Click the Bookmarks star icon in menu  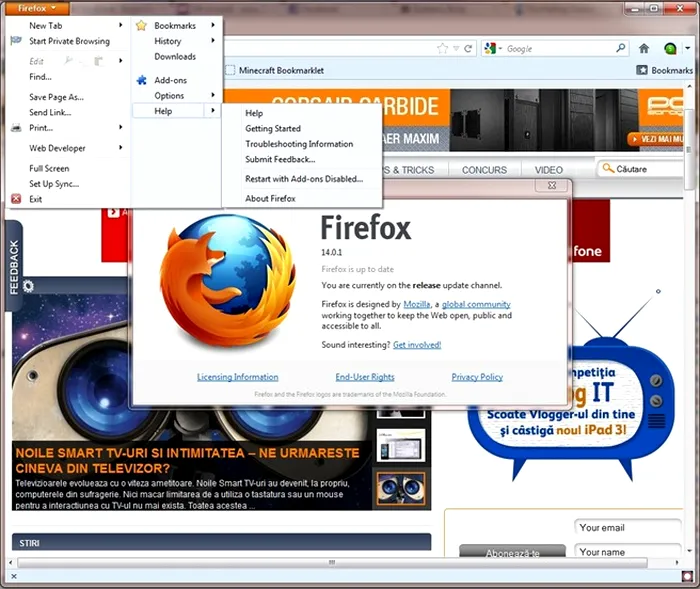tap(142, 25)
